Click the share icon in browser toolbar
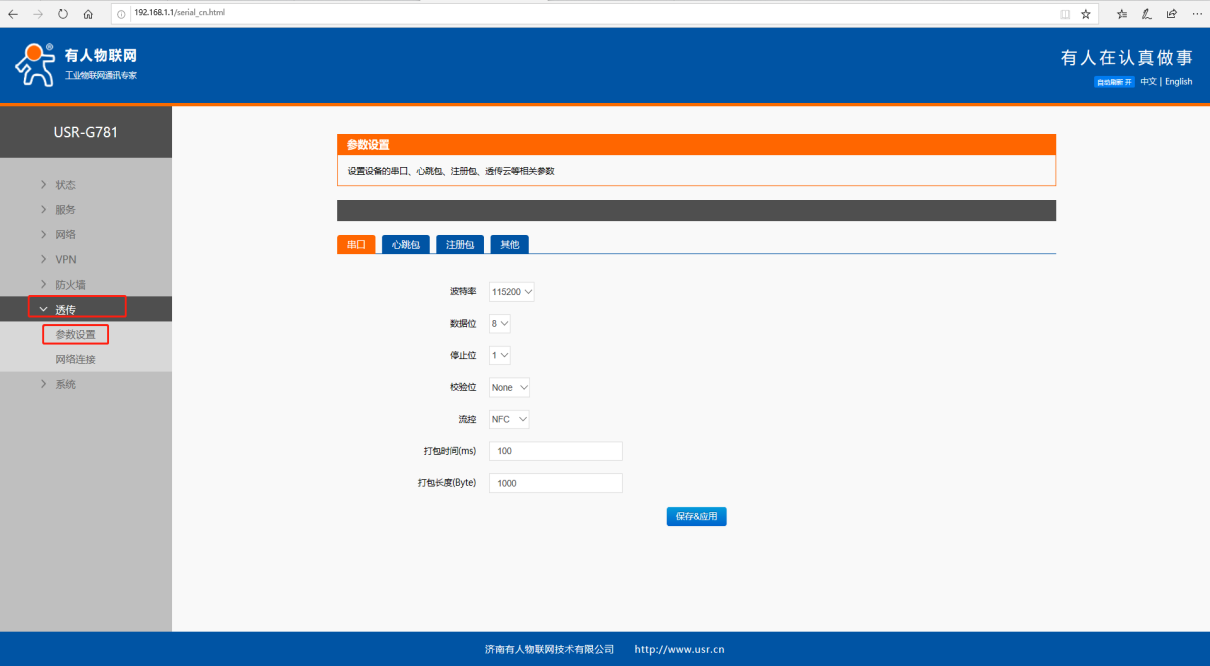The height and width of the screenshot is (666, 1210). 1172,14
